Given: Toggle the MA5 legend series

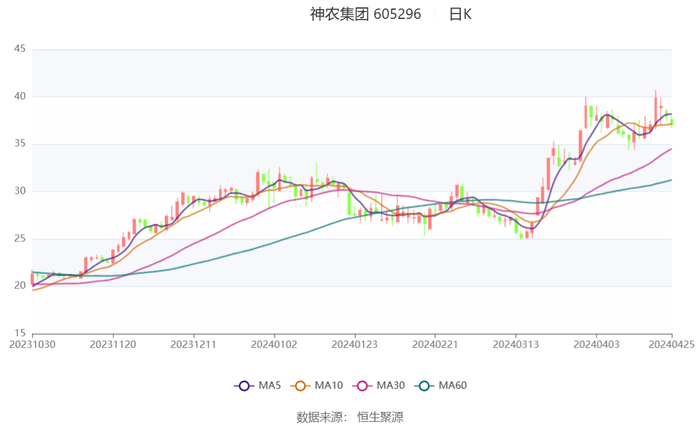Looking at the screenshot, I should (x=258, y=385).
